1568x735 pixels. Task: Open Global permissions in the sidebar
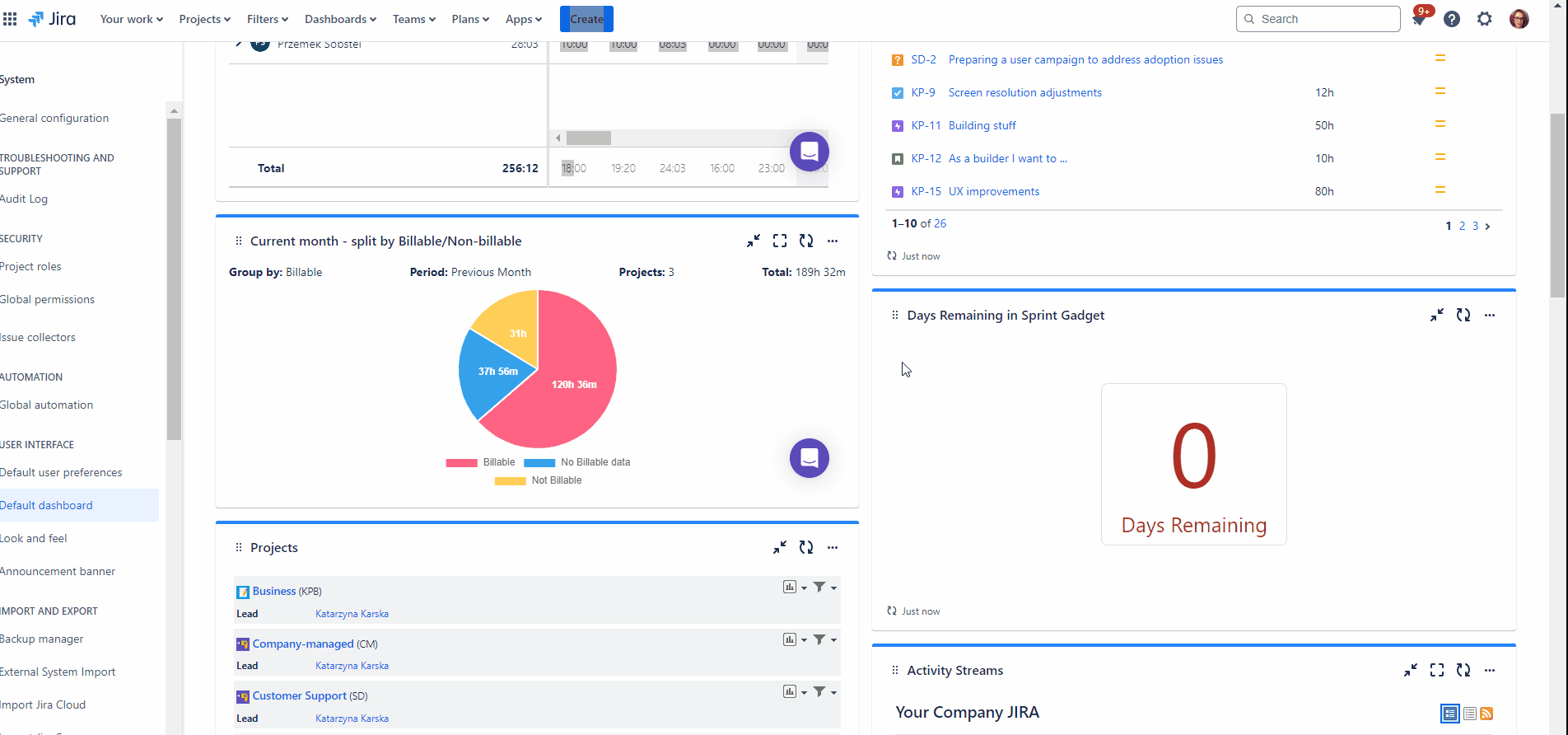[x=48, y=299]
